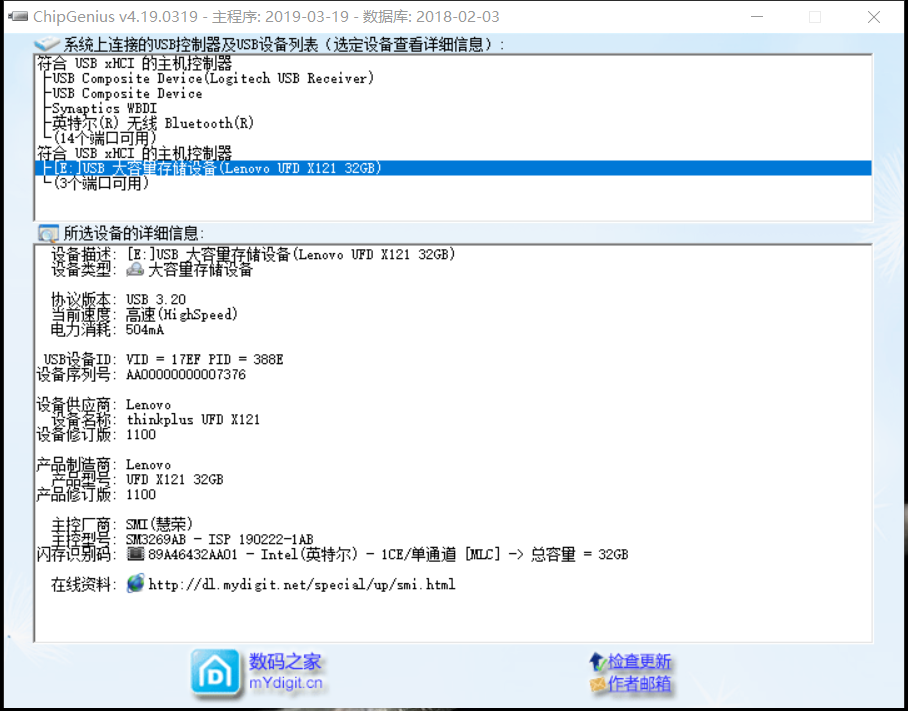Click the mail envelope icon beside 作者邮箱
This screenshot has width=908, height=711.
598,684
